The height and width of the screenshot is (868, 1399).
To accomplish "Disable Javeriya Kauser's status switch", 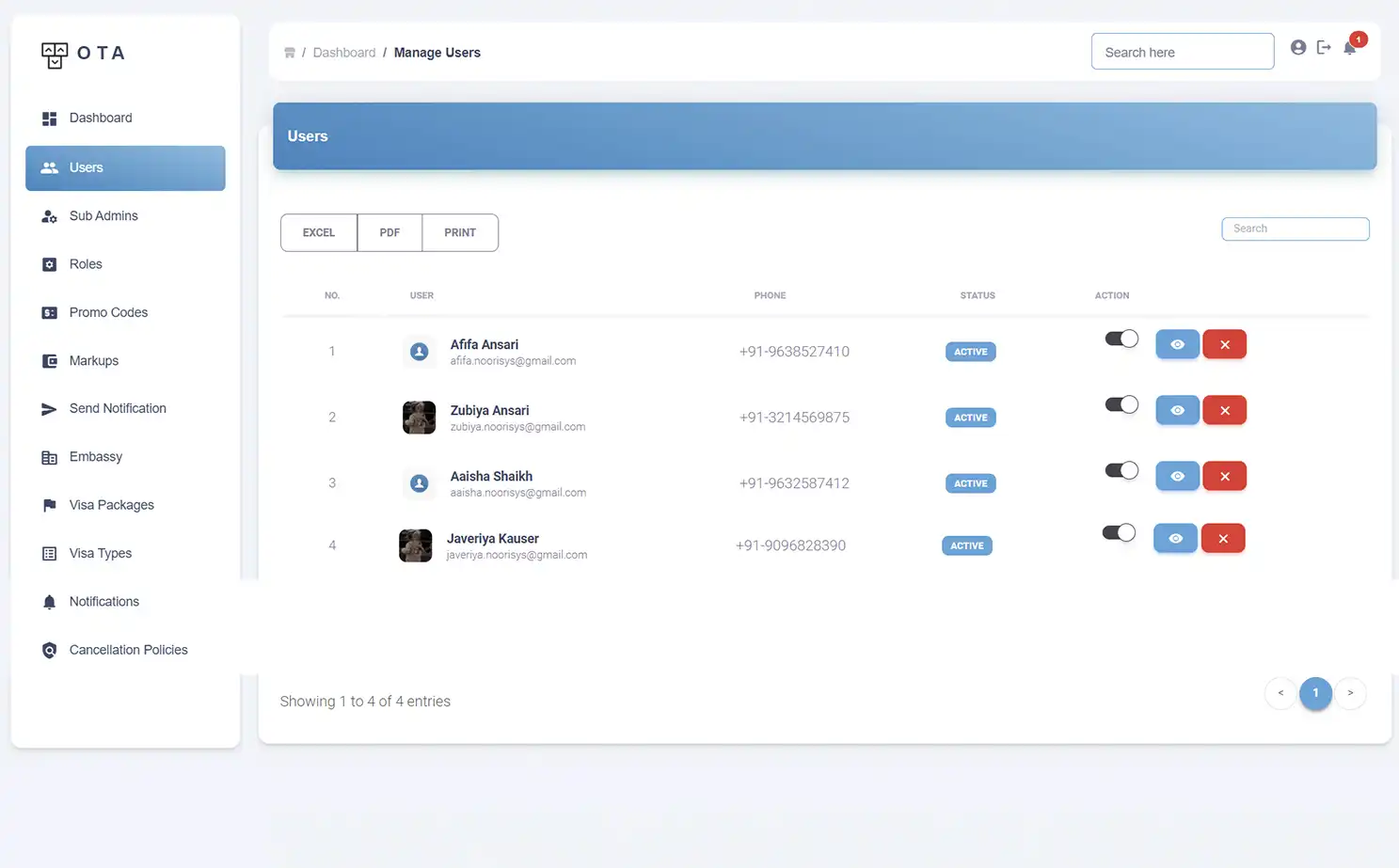I will (x=1119, y=533).
